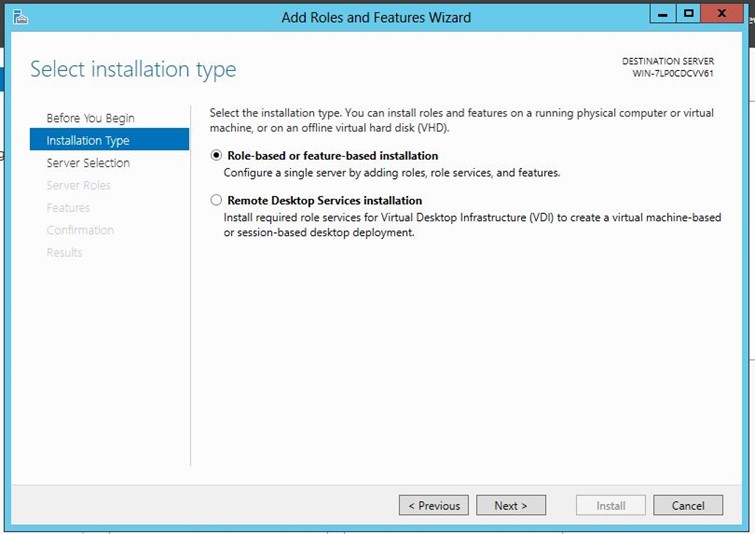Minimize the Add Roles and Features Wizard
The height and width of the screenshot is (534, 755).
coord(662,15)
